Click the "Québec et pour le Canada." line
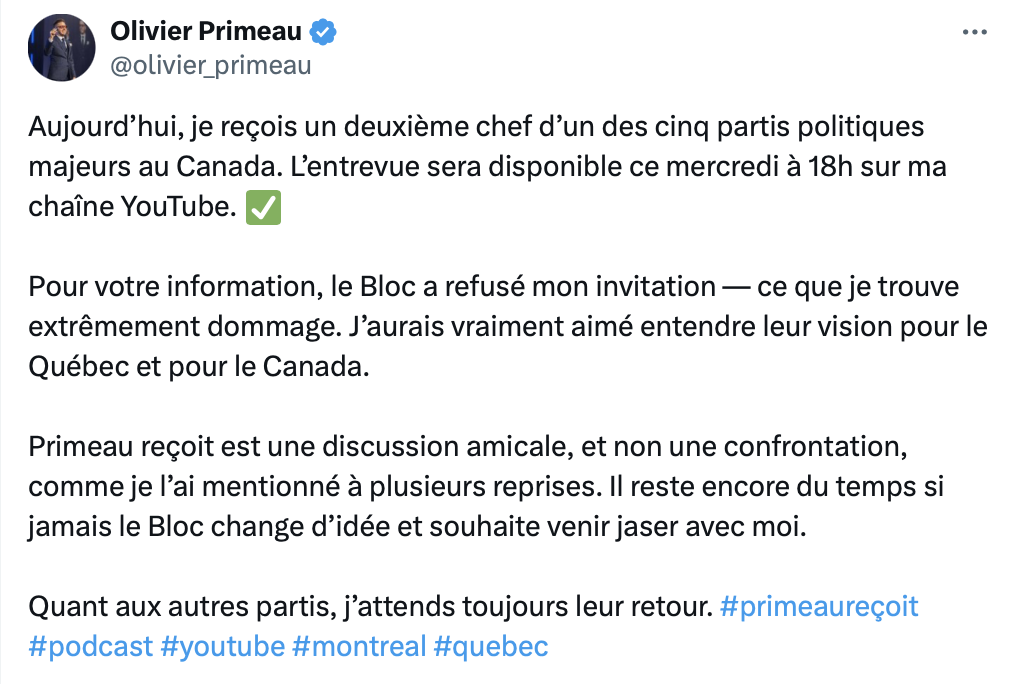This screenshot has width=1014, height=684. point(199,367)
